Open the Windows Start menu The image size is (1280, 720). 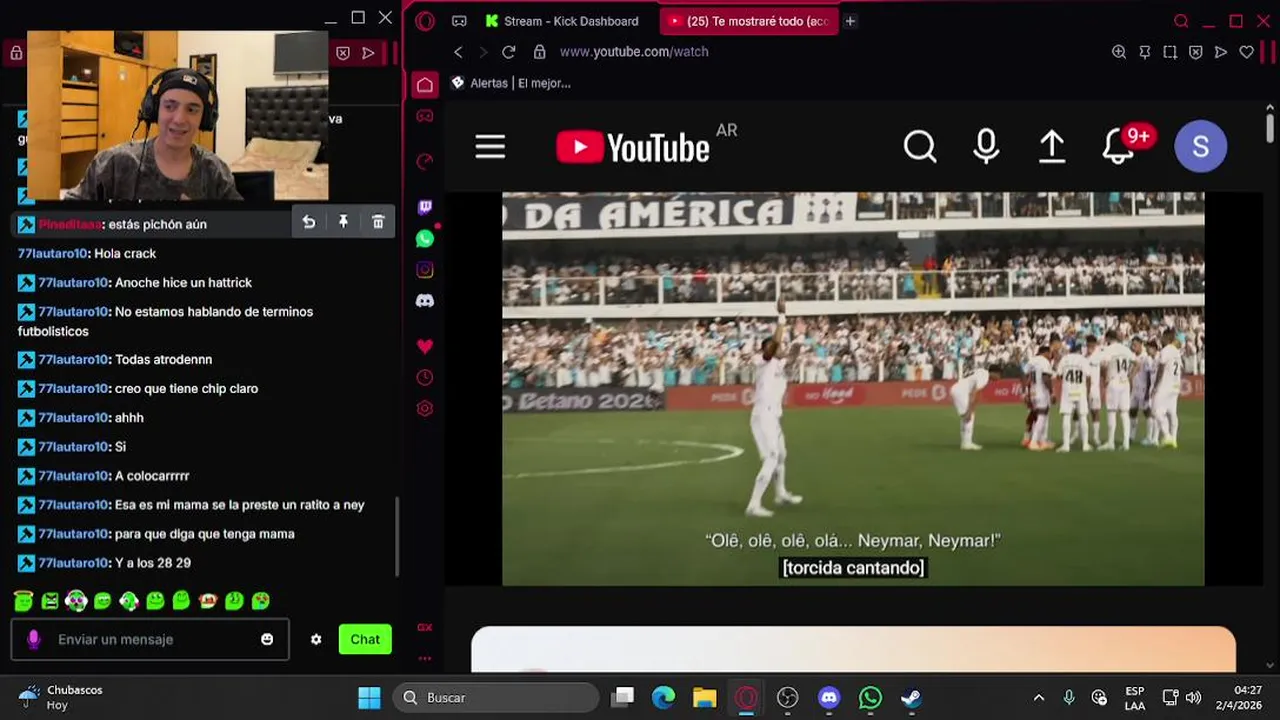pyautogui.click(x=369, y=697)
